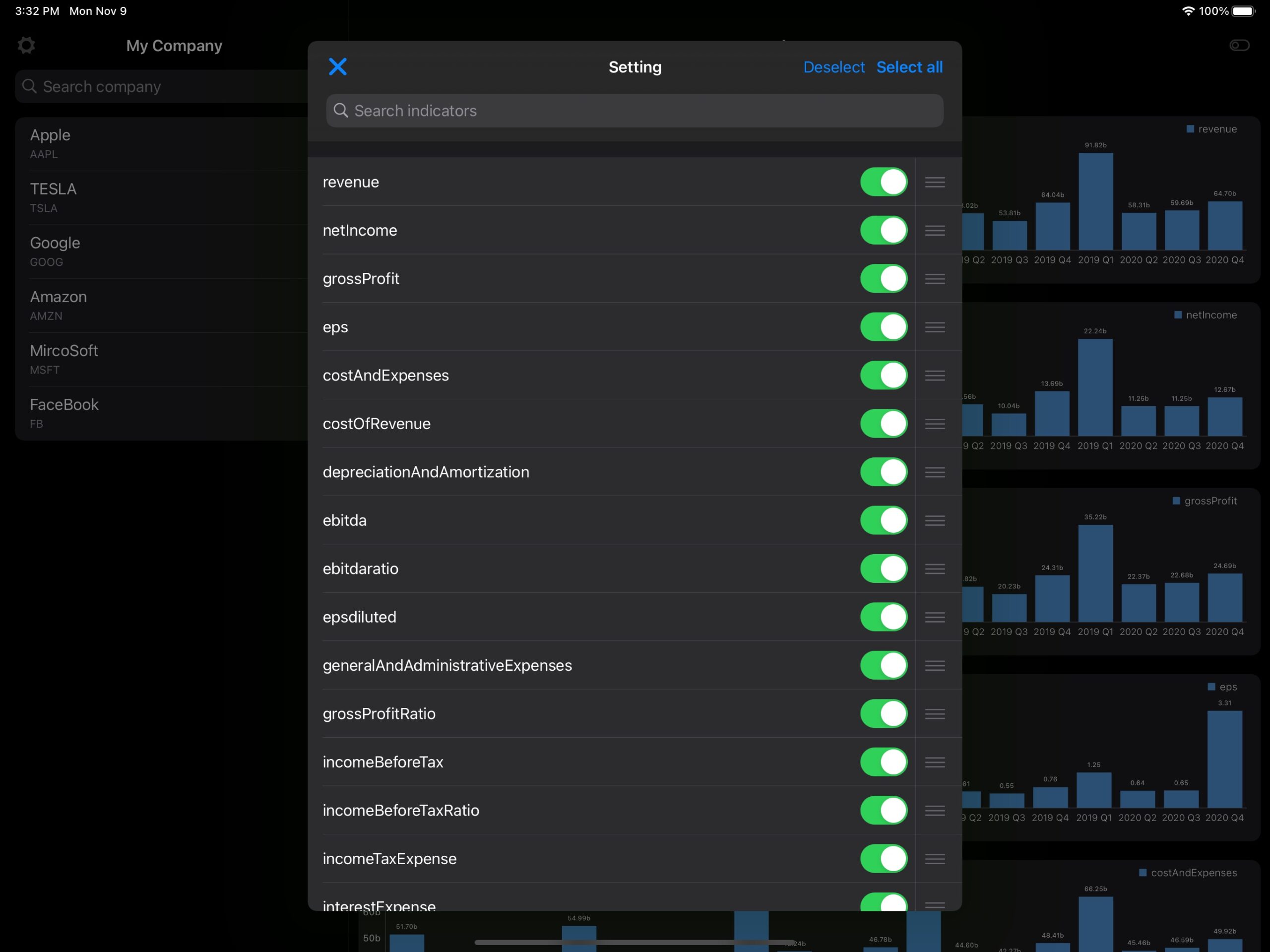
Task: Click the incomeTaxExpense row label
Action: [x=390, y=859]
